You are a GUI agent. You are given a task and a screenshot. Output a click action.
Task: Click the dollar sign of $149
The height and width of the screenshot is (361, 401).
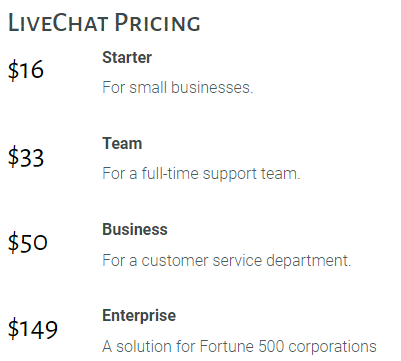click(14, 329)
